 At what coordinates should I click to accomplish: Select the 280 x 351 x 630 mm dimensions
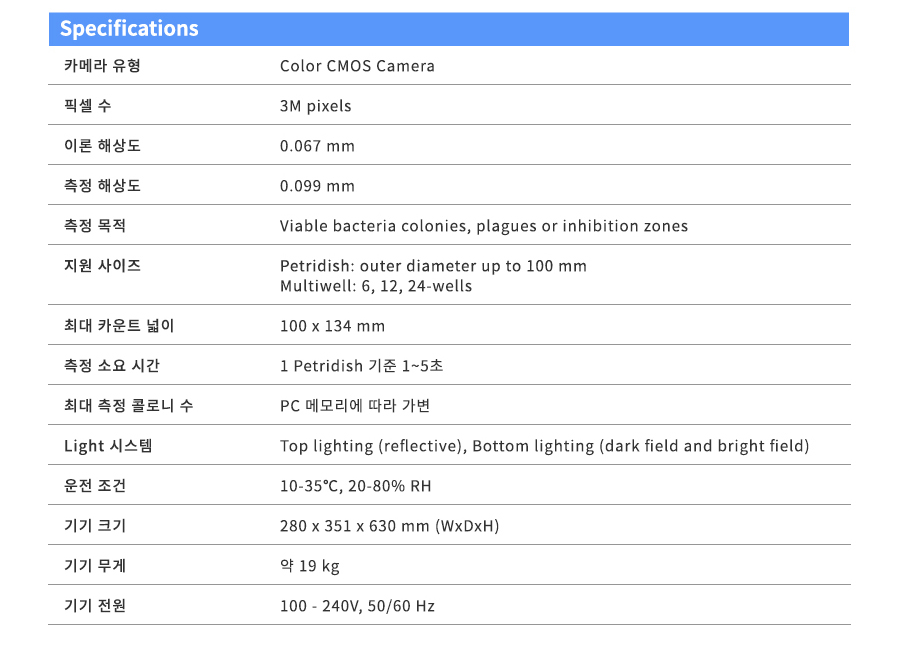(x=389, y=526)
